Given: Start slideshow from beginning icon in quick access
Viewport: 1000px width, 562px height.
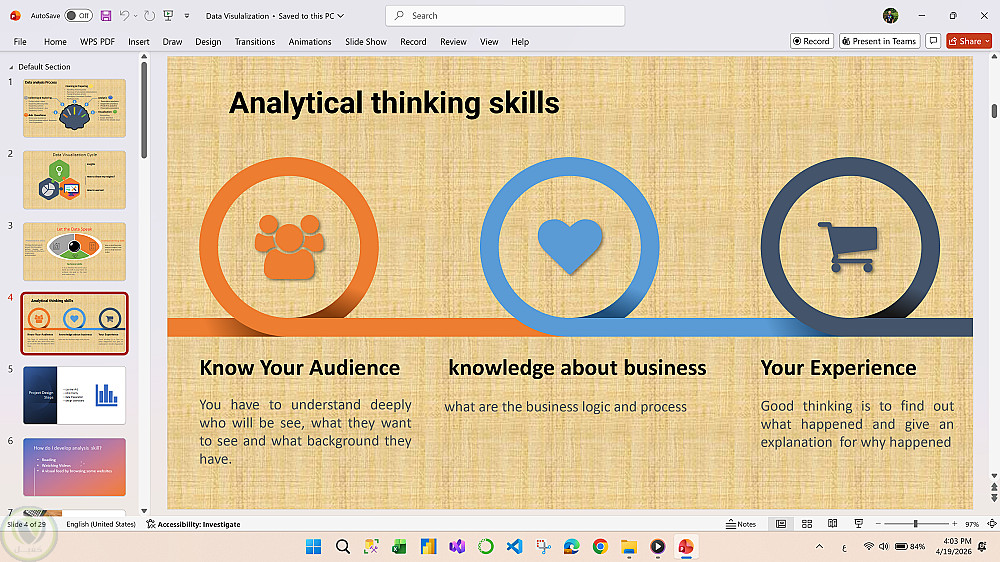Looking at the screenshot, I should pos(168,15).
